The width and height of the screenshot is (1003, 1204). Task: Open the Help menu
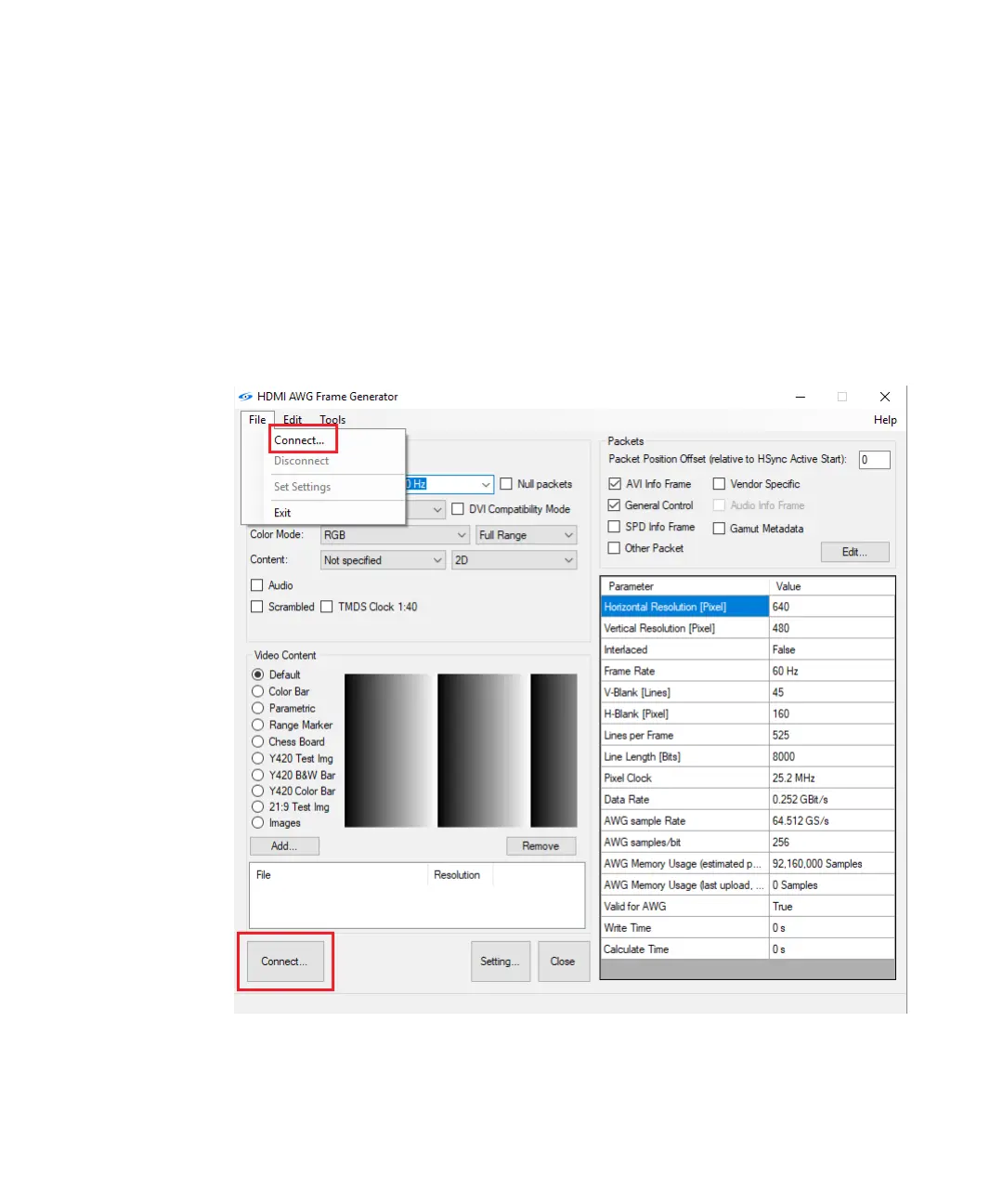coord(885,420)
